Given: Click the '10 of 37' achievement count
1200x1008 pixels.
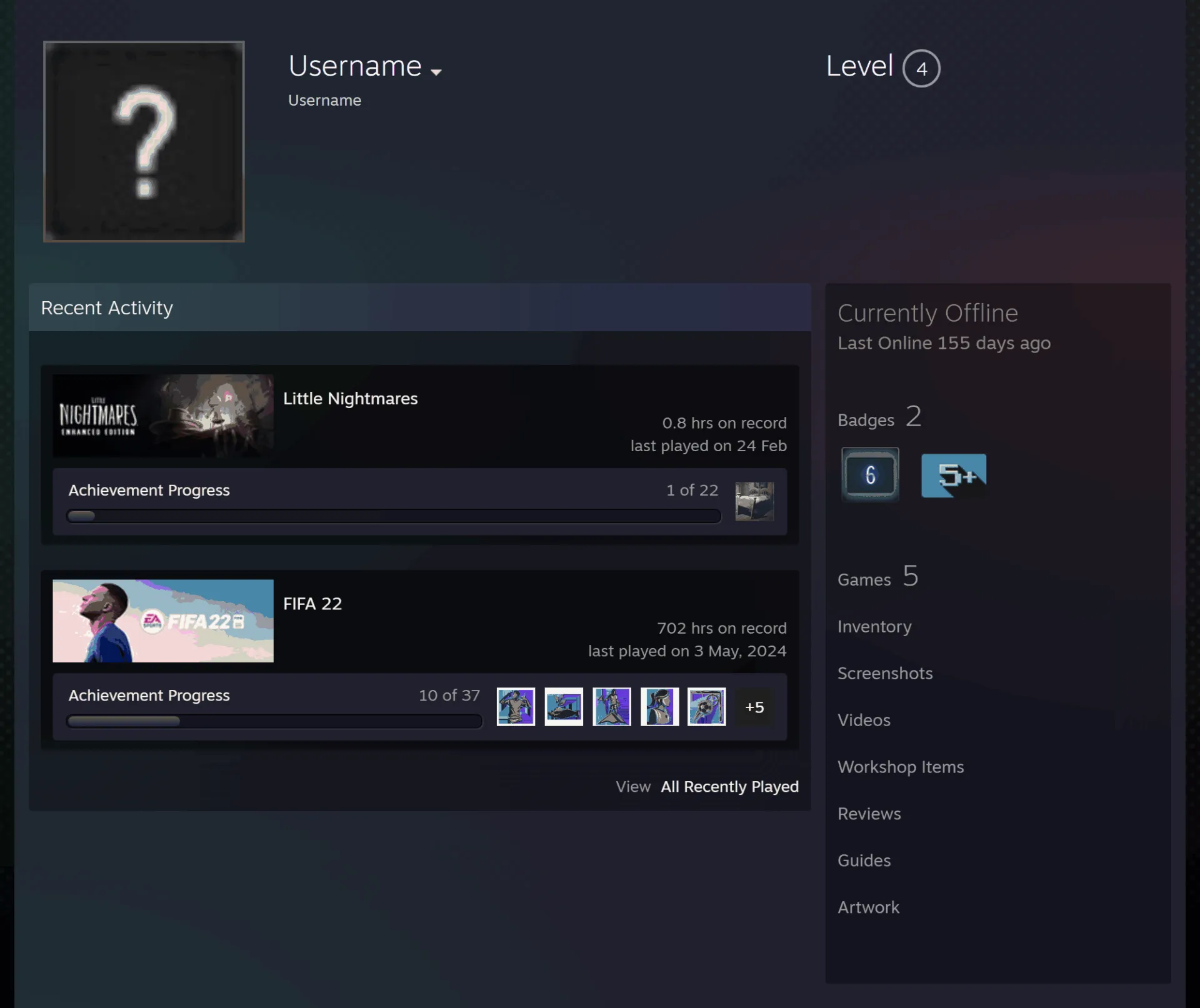Looking at the screenshot, I should pos(449,695).
